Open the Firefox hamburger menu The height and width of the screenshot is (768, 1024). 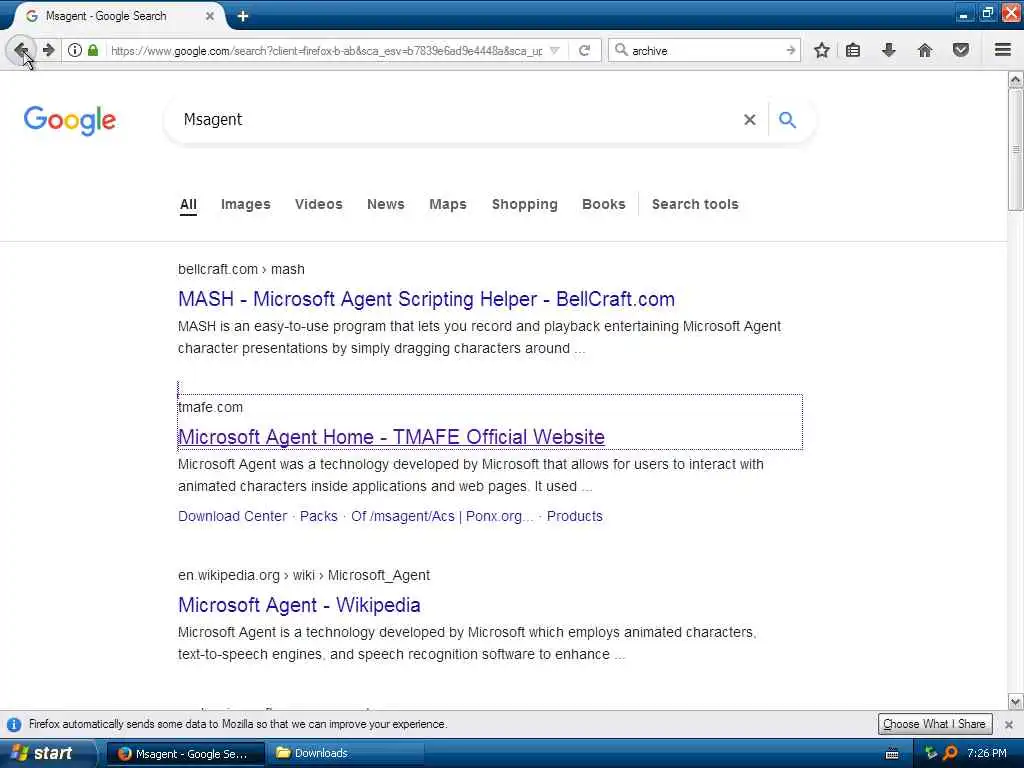pos(1002,50)
